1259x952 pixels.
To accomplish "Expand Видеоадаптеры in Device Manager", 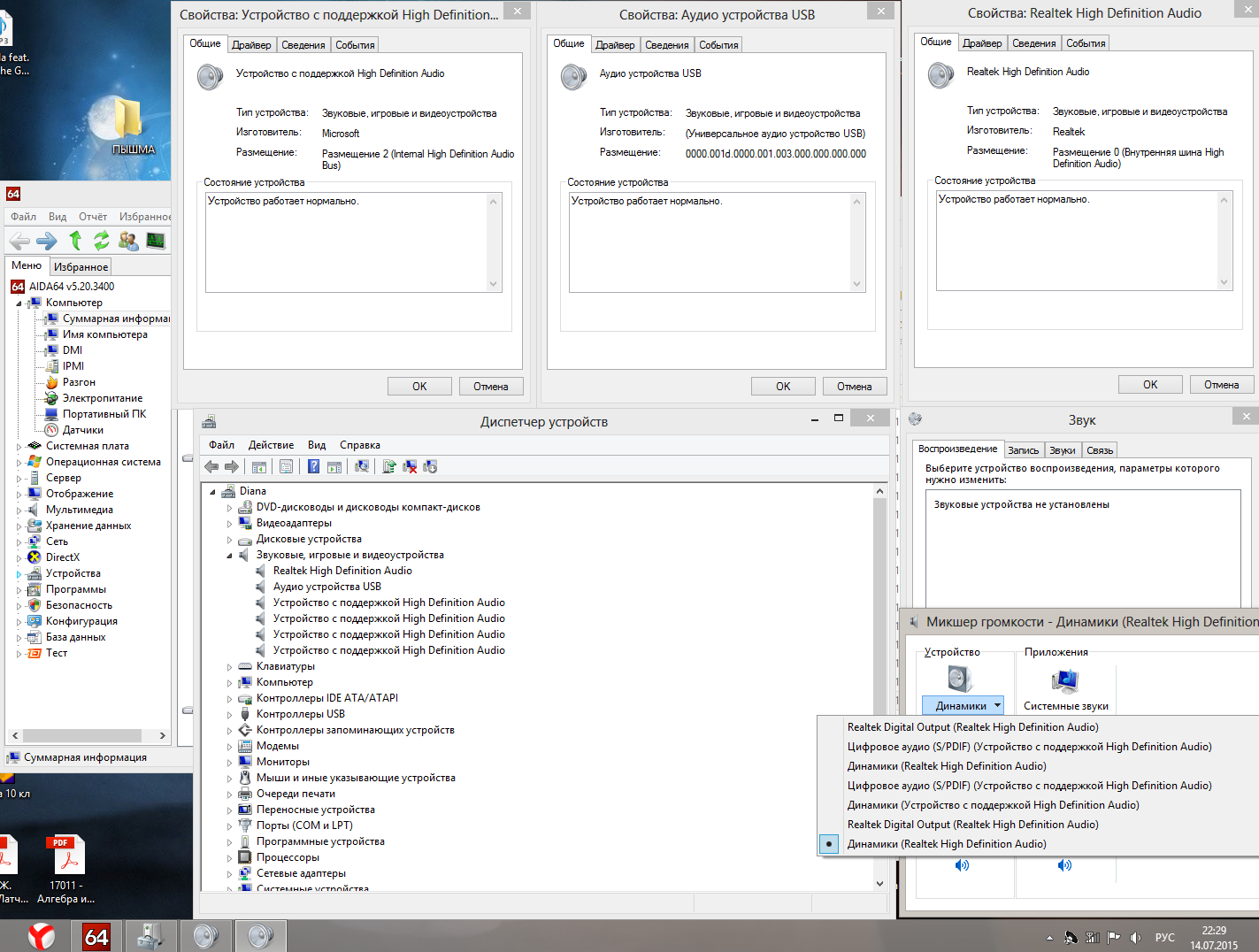I will (x=229, y=524).
